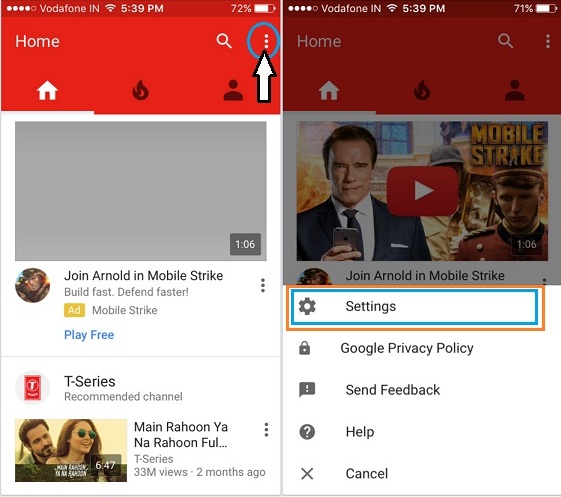Select the Home house tab icon
This screenshot has height=497, width=561.
coord(47,91)
